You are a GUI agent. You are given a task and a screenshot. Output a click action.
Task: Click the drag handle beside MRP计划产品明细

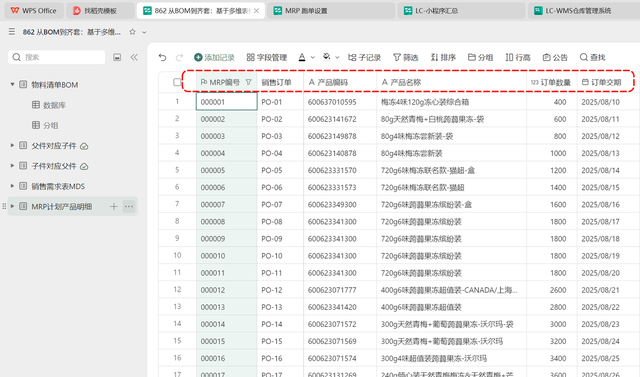(x=4, y=206)
